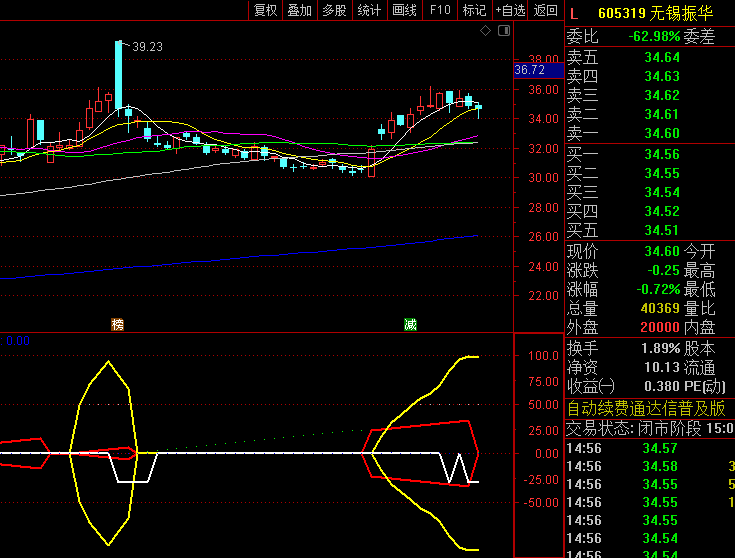Select the 14:56 tick at 34.57
The image size is (735, 558).
coord(660,448)
